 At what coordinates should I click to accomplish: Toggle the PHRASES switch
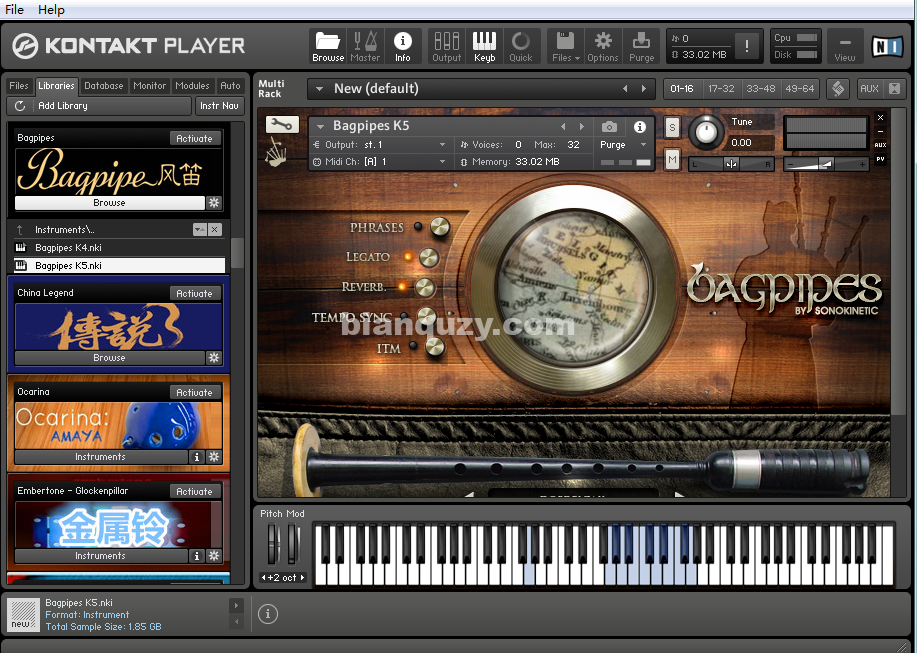tap(440, 227)
